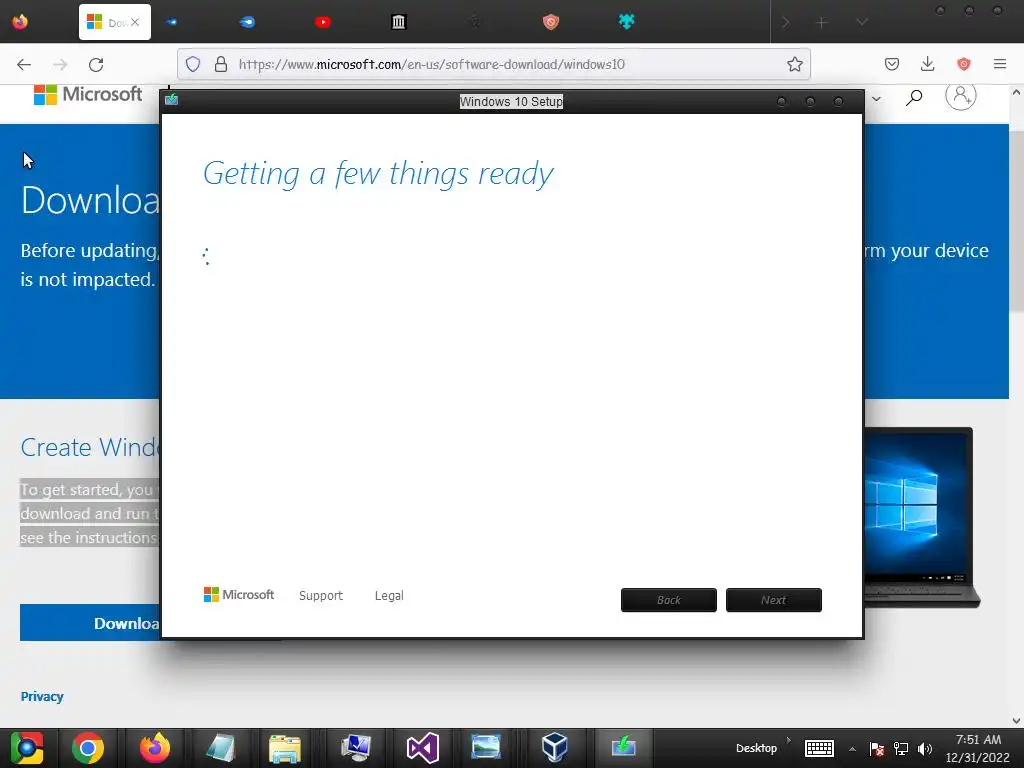This screenshot has height=768, width=1024.
Task: Click the Back button in Setup
Action: click(x=669, y=600)
